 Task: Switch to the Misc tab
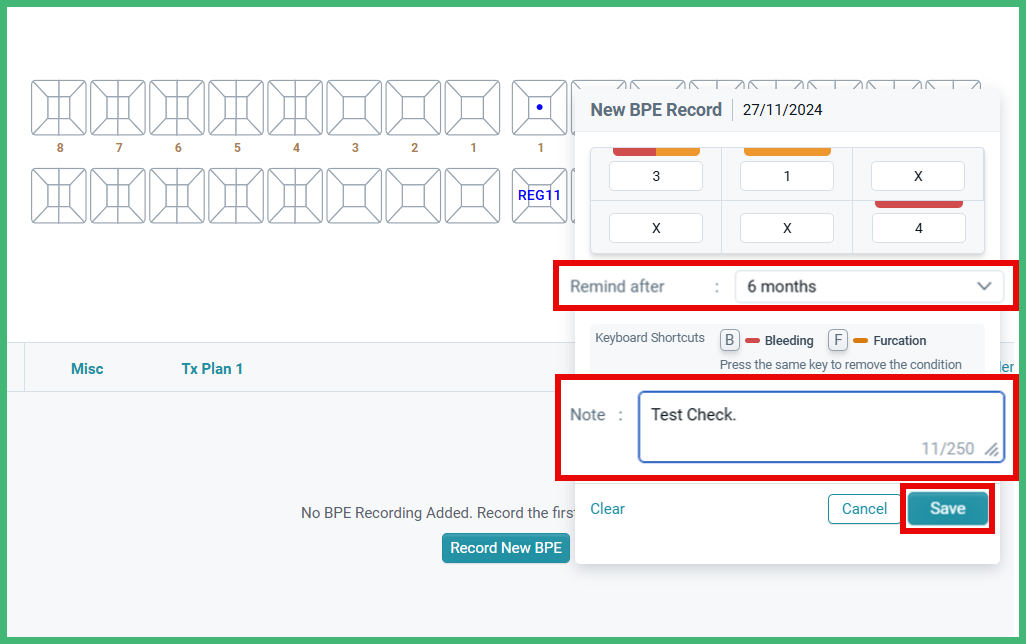point(87,368)
